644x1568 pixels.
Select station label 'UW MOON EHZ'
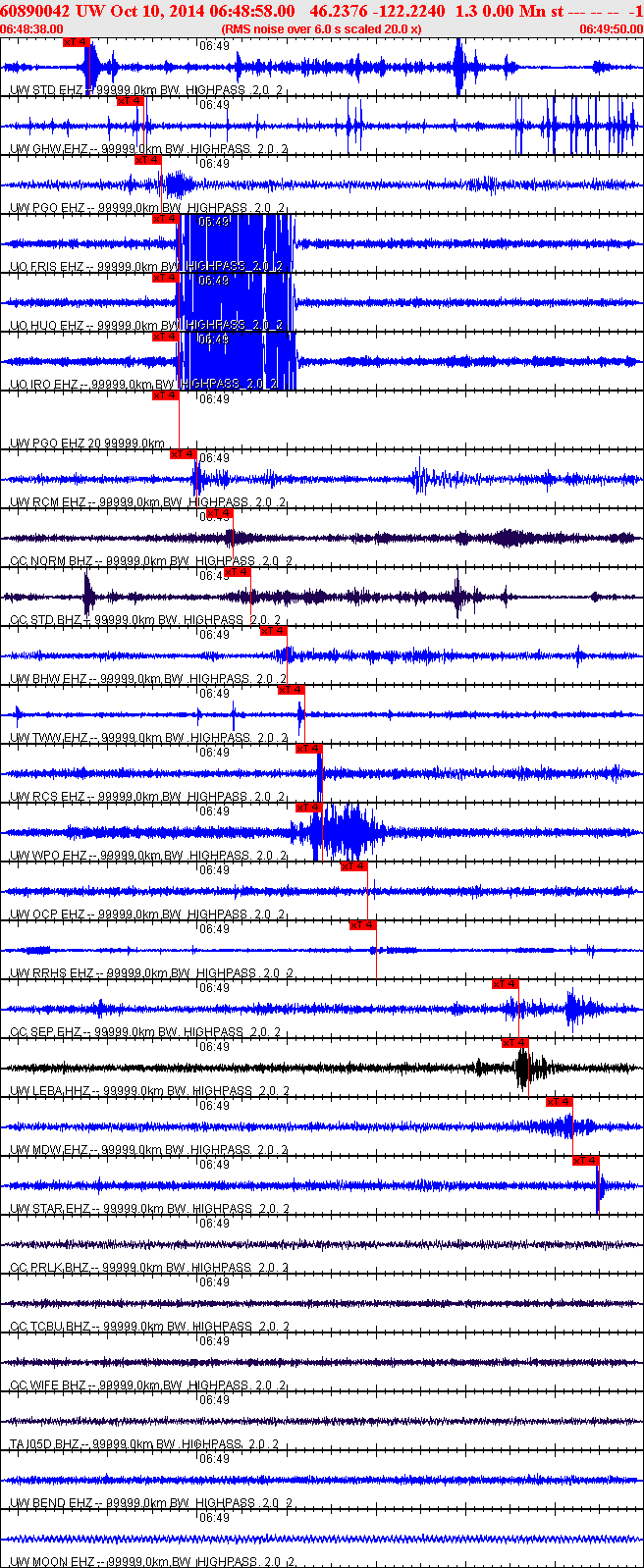(53, 1562)
